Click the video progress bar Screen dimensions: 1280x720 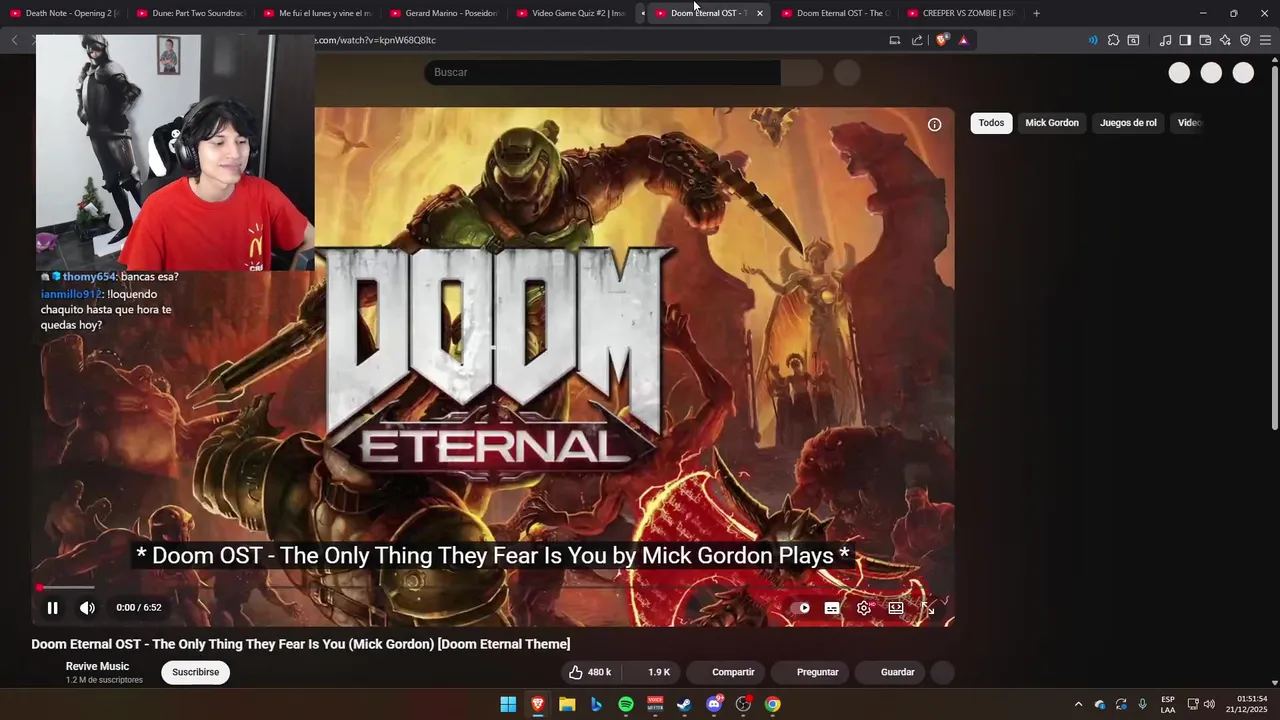[493, 587]
